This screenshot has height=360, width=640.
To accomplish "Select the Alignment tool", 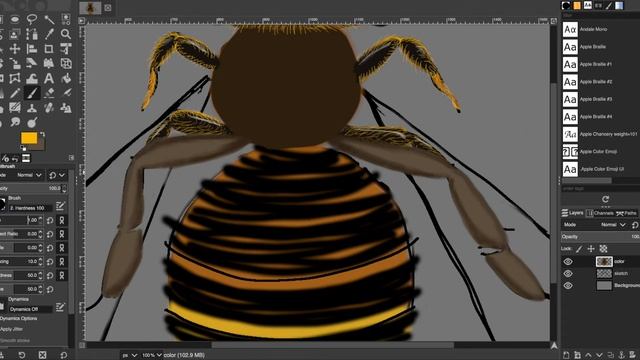I will click(32, 49).
